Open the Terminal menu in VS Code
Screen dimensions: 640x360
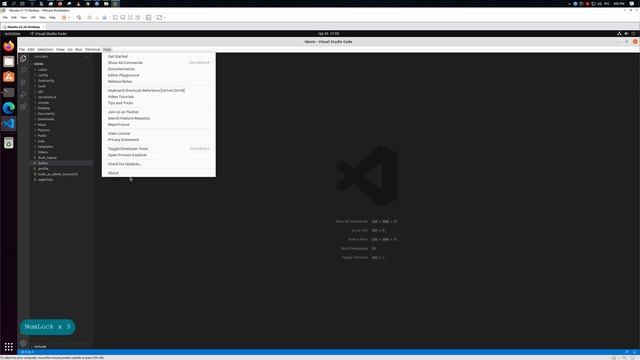(x=92, y=49)
